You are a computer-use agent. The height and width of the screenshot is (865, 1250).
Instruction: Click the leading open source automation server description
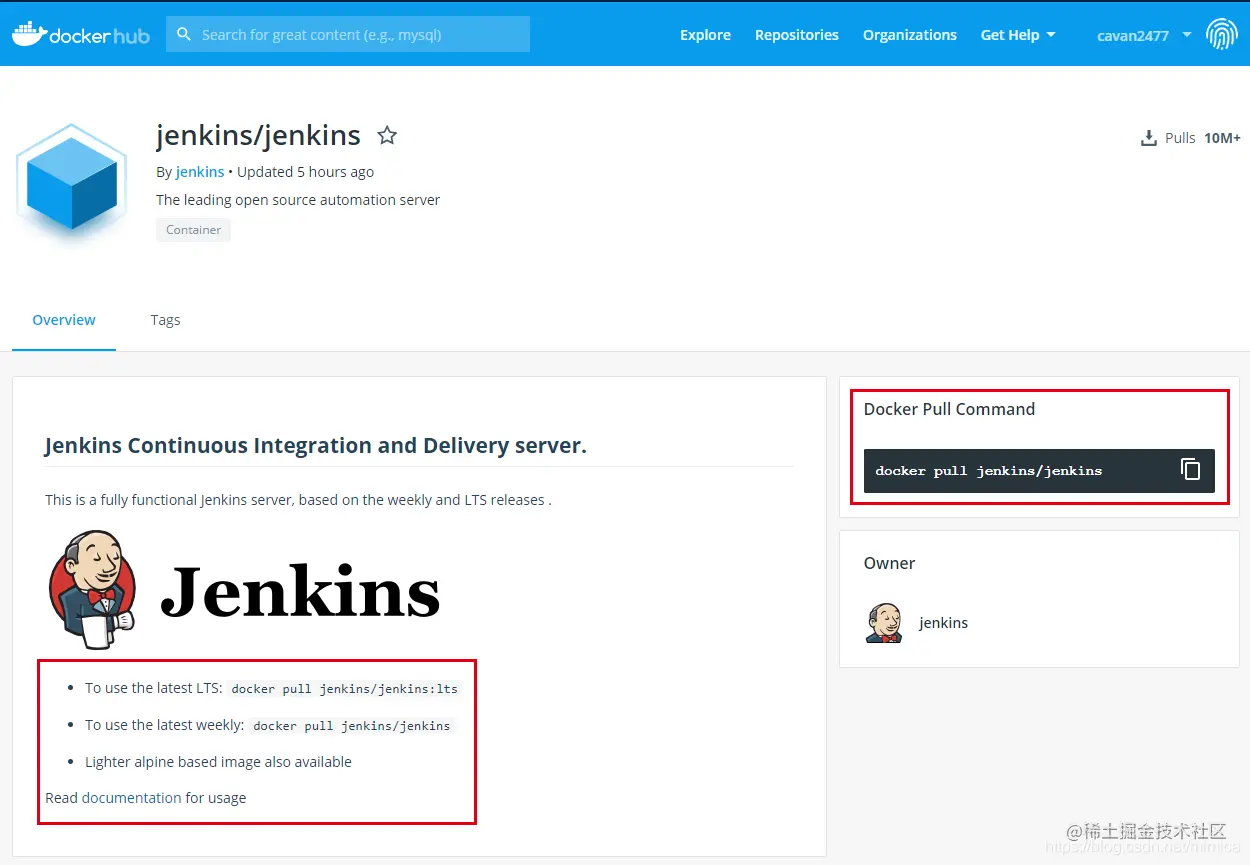tap(298, 200)
